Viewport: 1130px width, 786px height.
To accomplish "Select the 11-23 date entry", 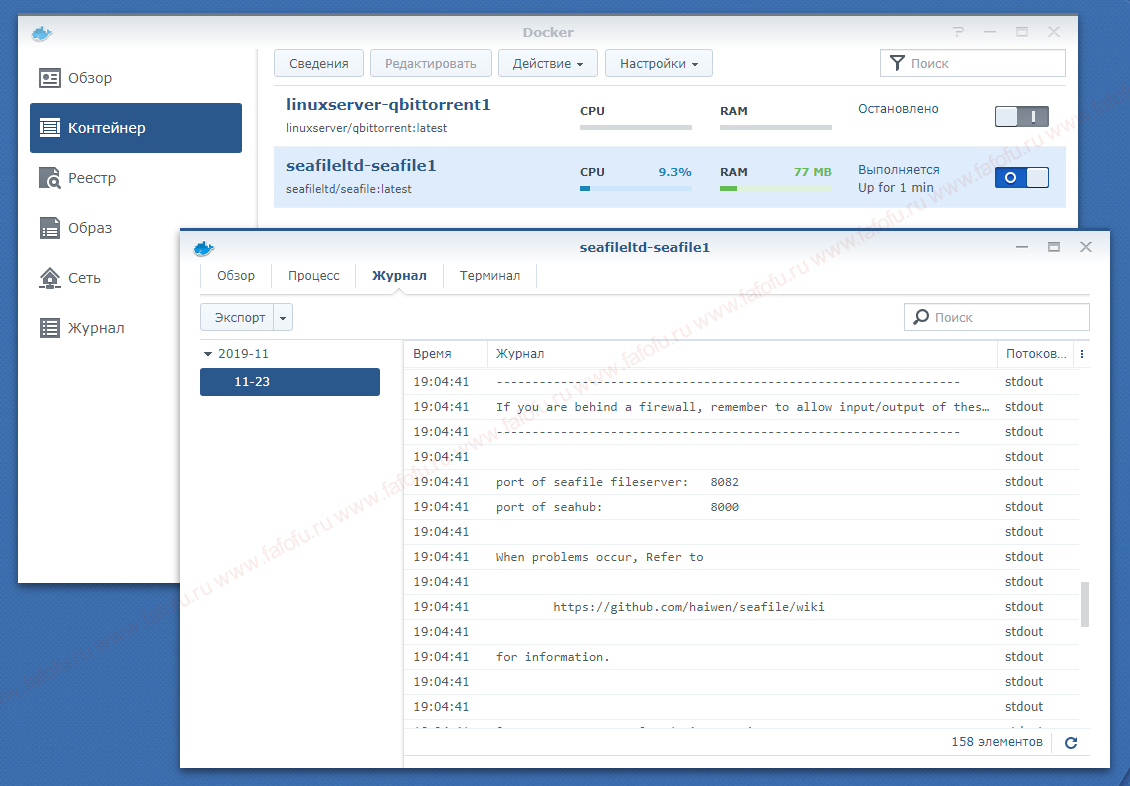I will [x=290, y=382].
